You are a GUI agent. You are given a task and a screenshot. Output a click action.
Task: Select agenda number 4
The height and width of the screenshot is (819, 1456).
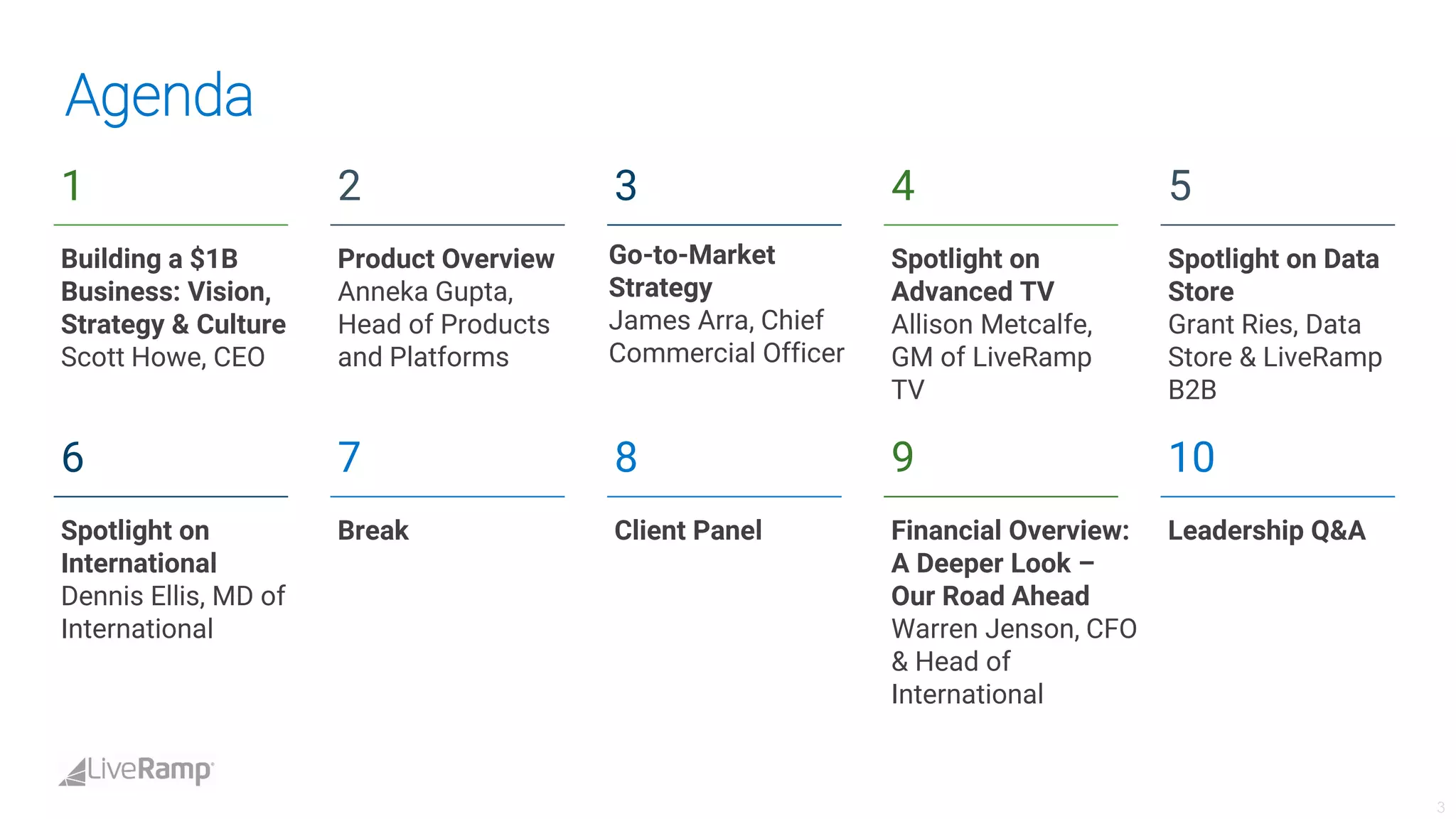pyautogui.click(x=903, y=186)
